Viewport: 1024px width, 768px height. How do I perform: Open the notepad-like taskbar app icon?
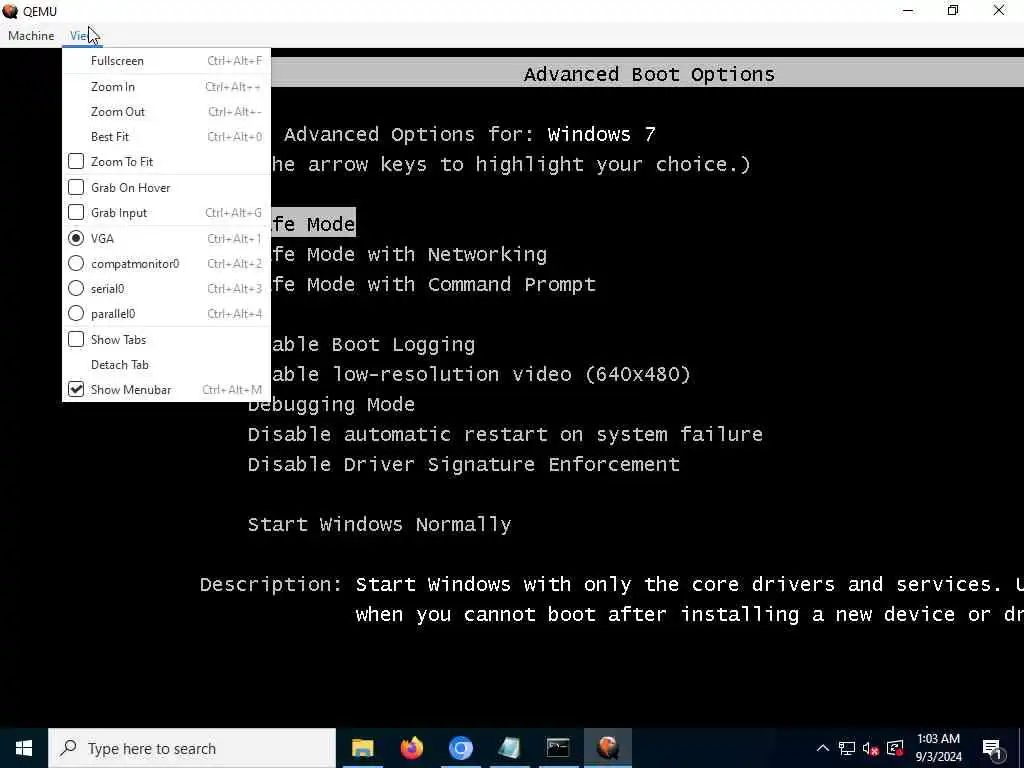[x=509, y=748]
